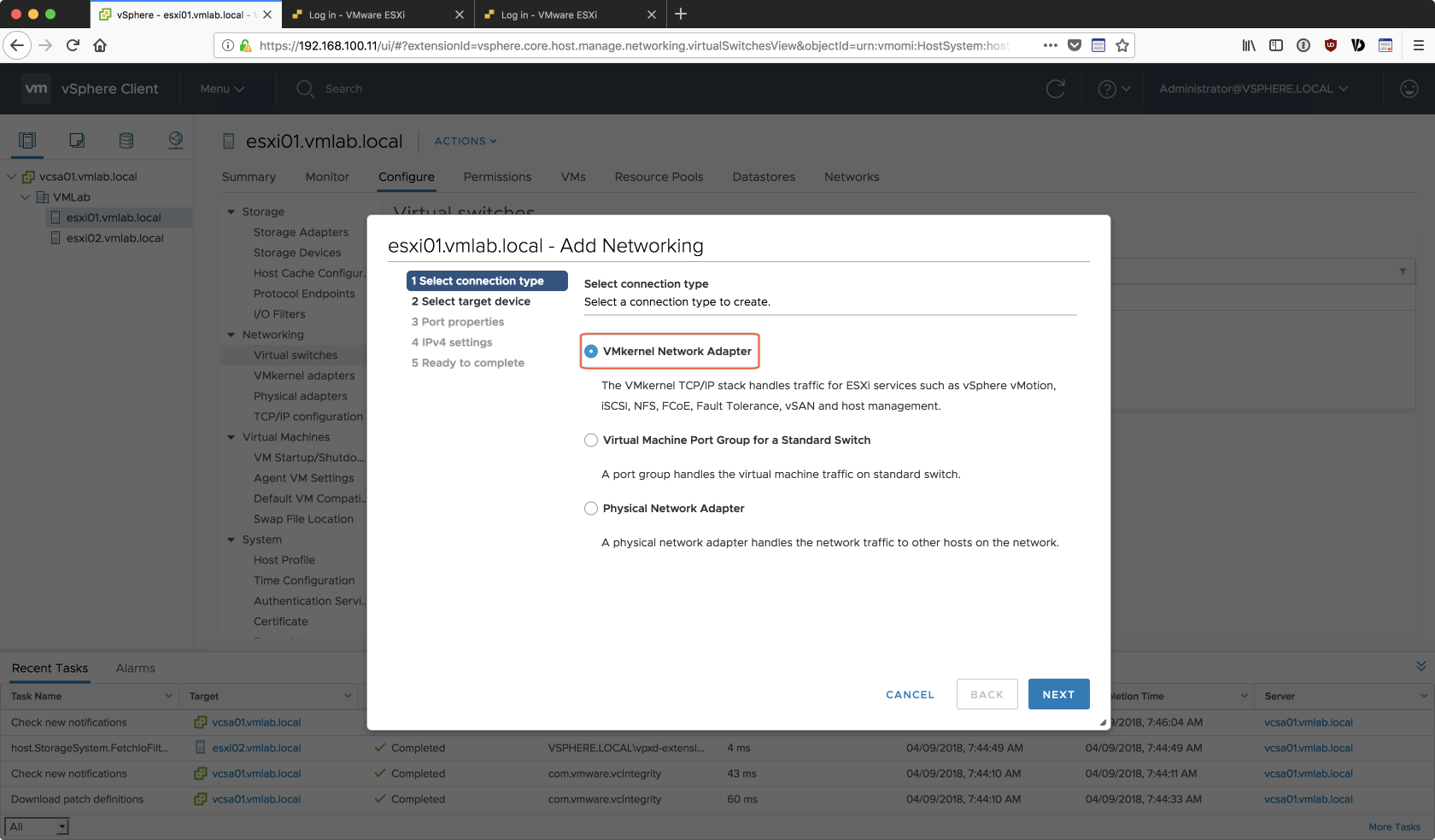Open the Storage inventory icon
Screen dimensions: 1435x840
pyautogui.click(x=126, y=141)
